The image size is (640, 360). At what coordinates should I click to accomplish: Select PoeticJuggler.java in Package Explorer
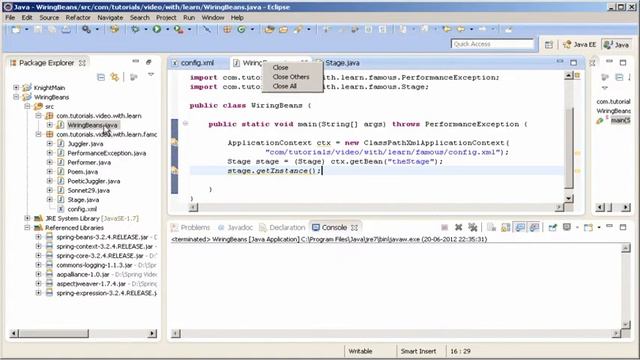pos(93,181)
